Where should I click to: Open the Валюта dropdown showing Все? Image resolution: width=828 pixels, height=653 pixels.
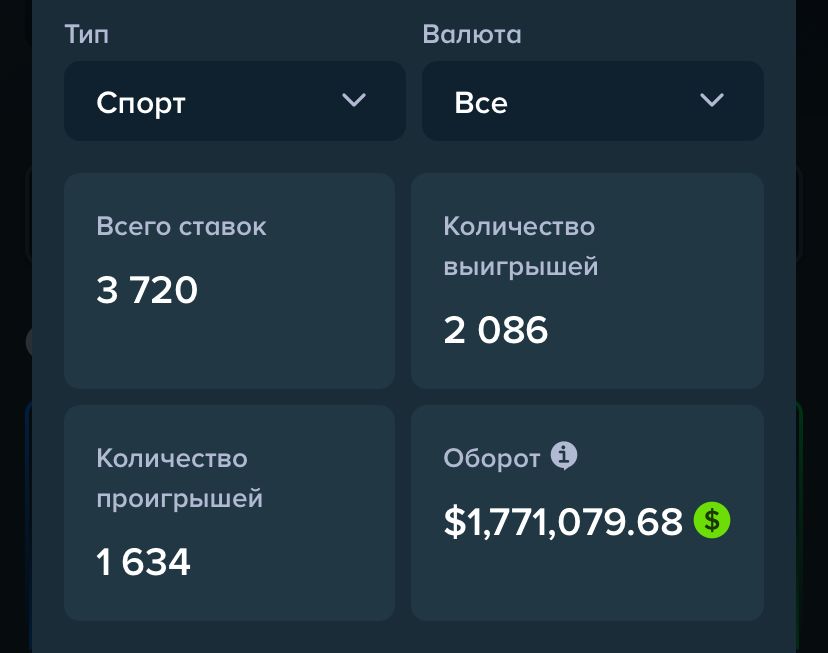pyautogui.click(x=592, y=101)
